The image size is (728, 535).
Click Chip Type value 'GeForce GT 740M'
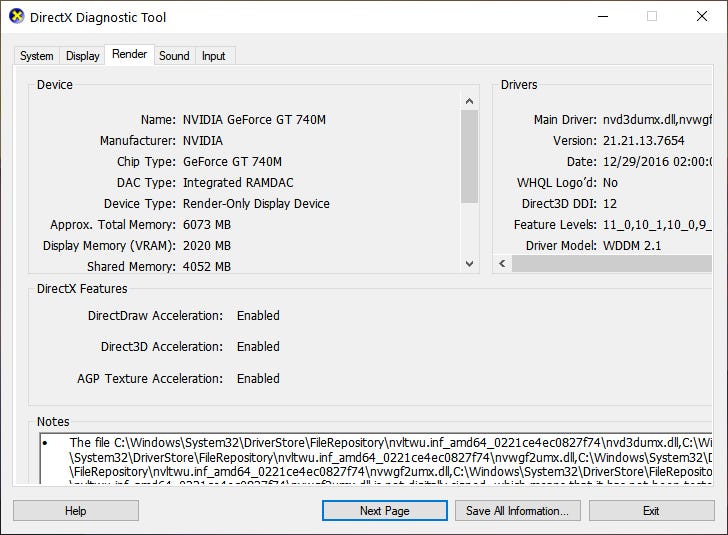click(x=232, y=162)
